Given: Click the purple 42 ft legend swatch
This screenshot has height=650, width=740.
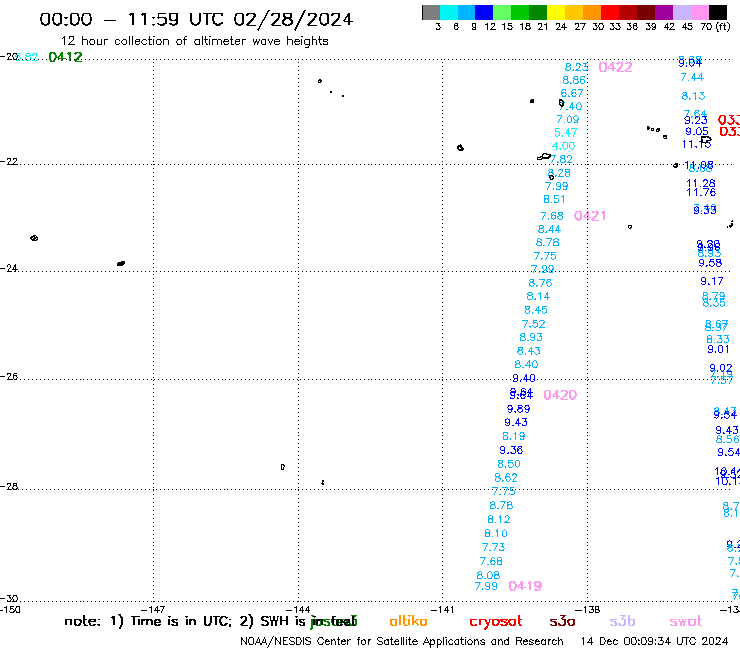Looking at the screenshot, I should [664, 12].
